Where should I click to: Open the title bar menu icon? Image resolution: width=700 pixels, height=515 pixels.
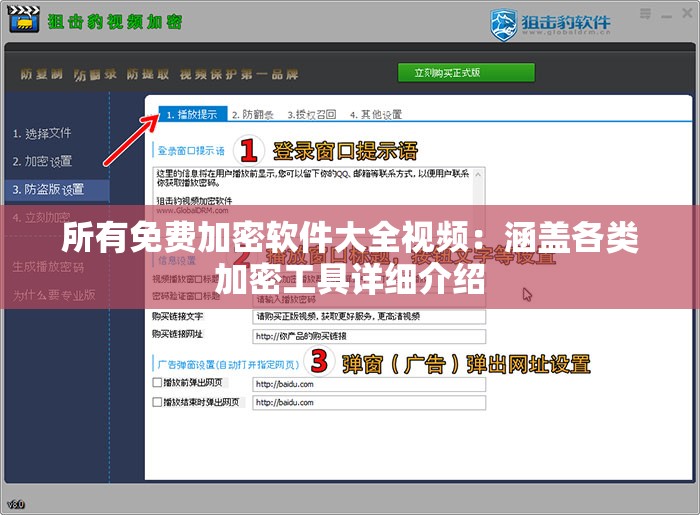point(645,14)
